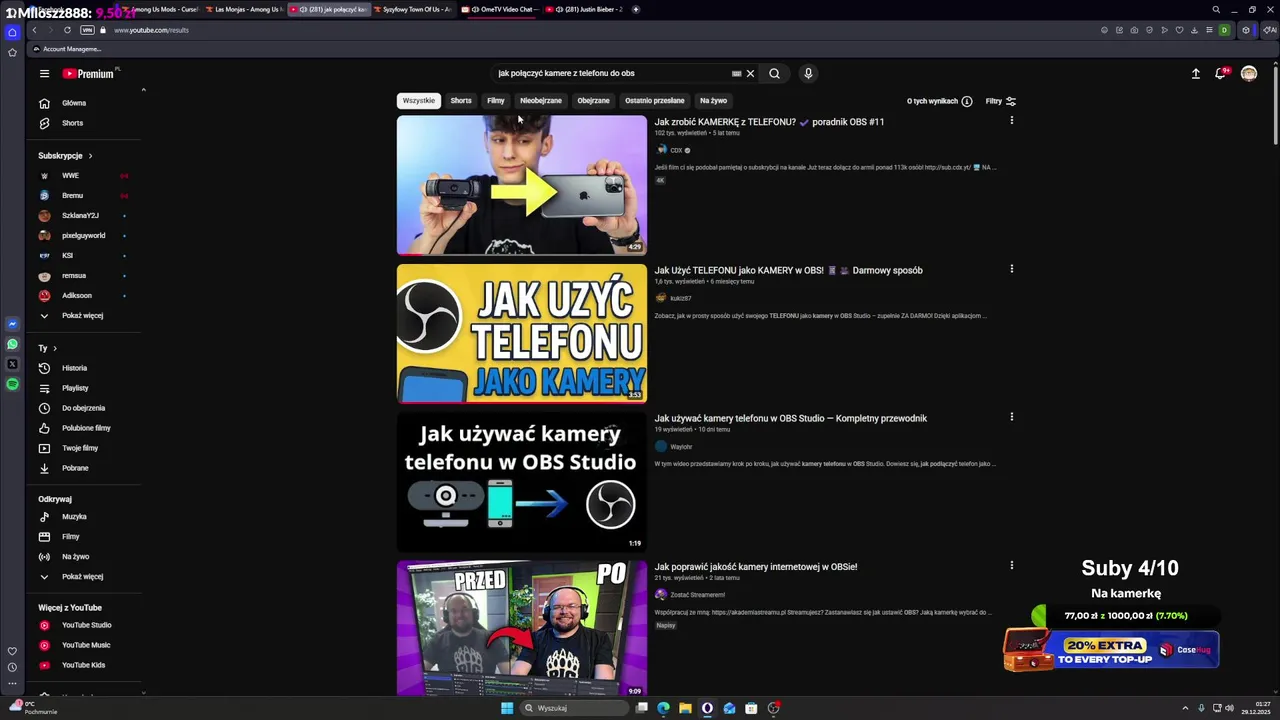
Task: Click the Windows taskbar Wyszukaj search box
Action: point(576,708)
